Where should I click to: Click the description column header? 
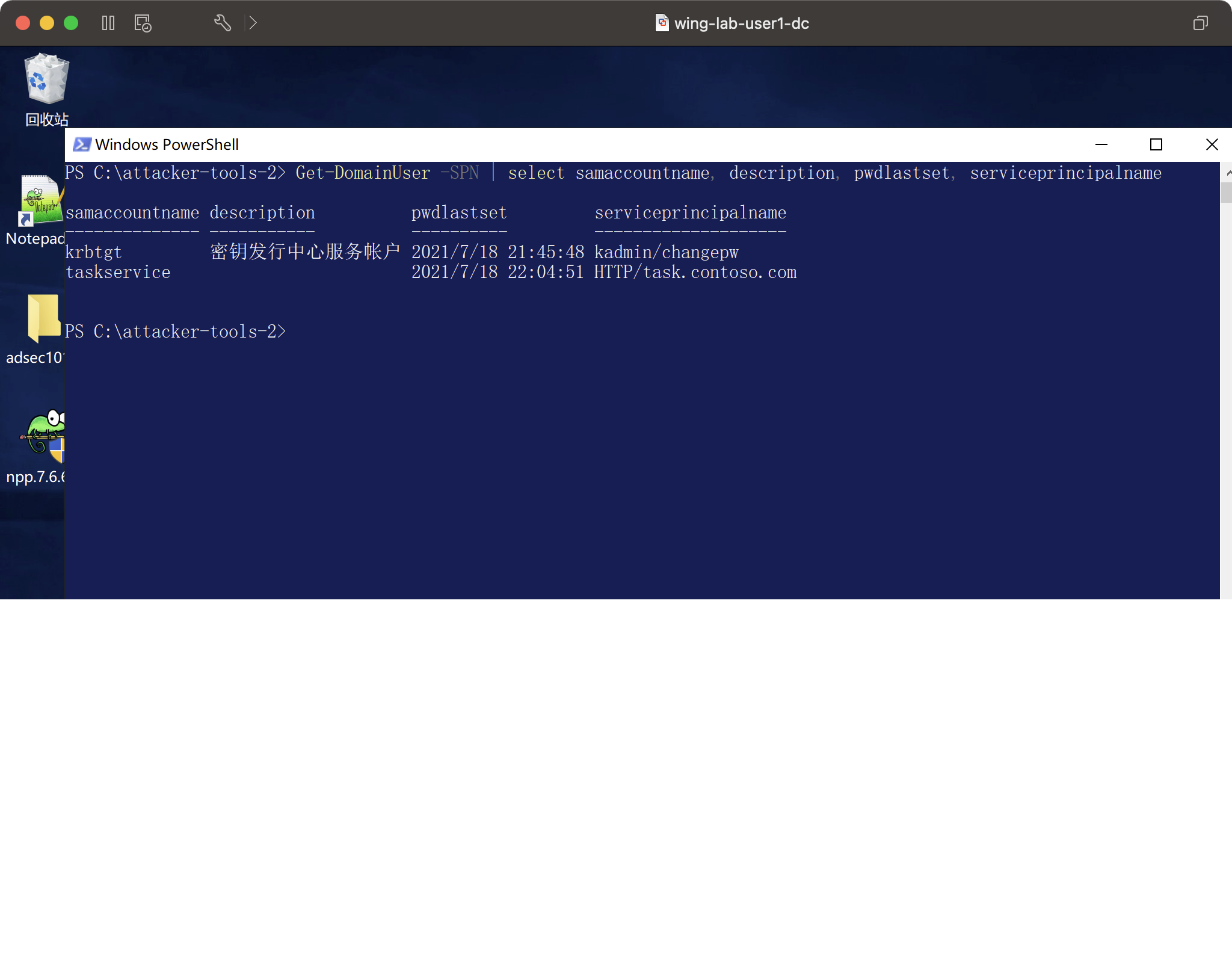coord(262,213)
